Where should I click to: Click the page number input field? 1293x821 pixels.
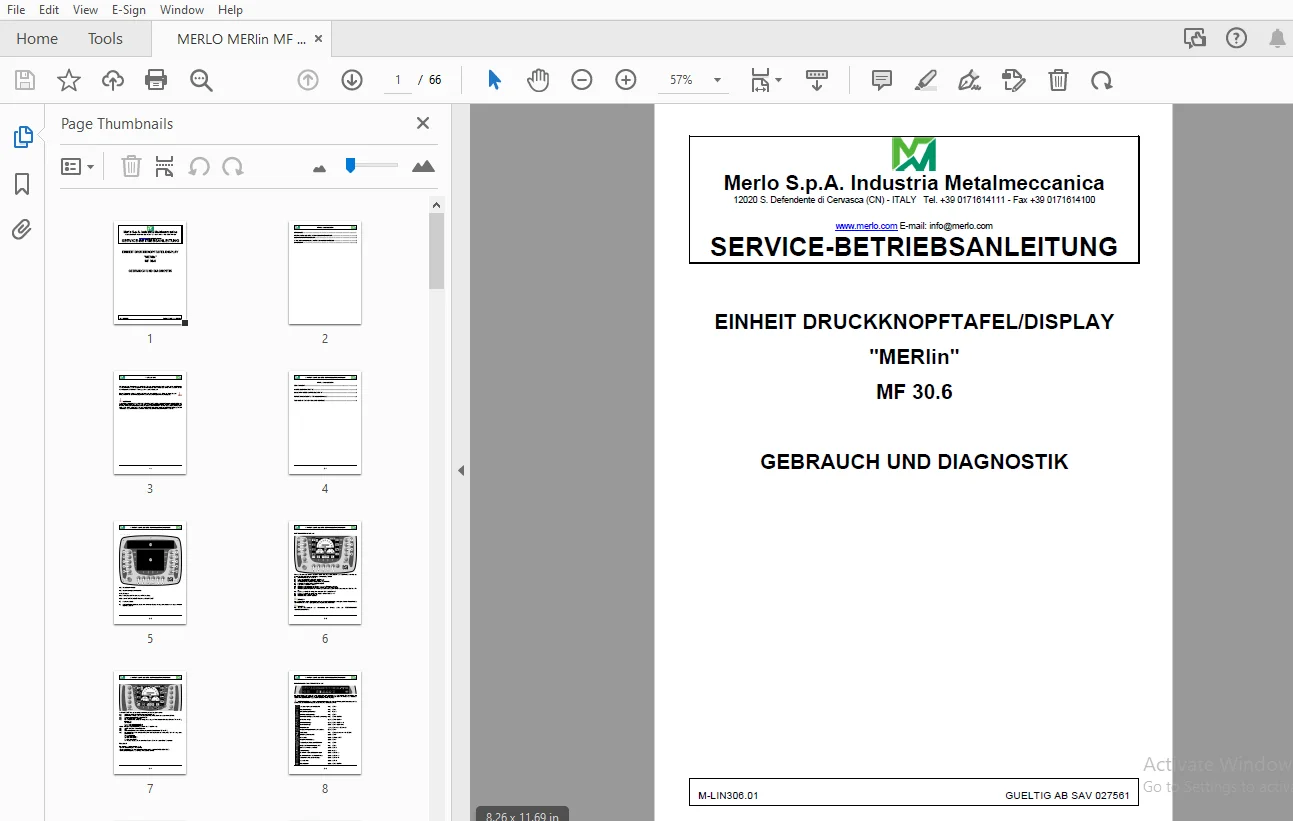pos(398,80)
